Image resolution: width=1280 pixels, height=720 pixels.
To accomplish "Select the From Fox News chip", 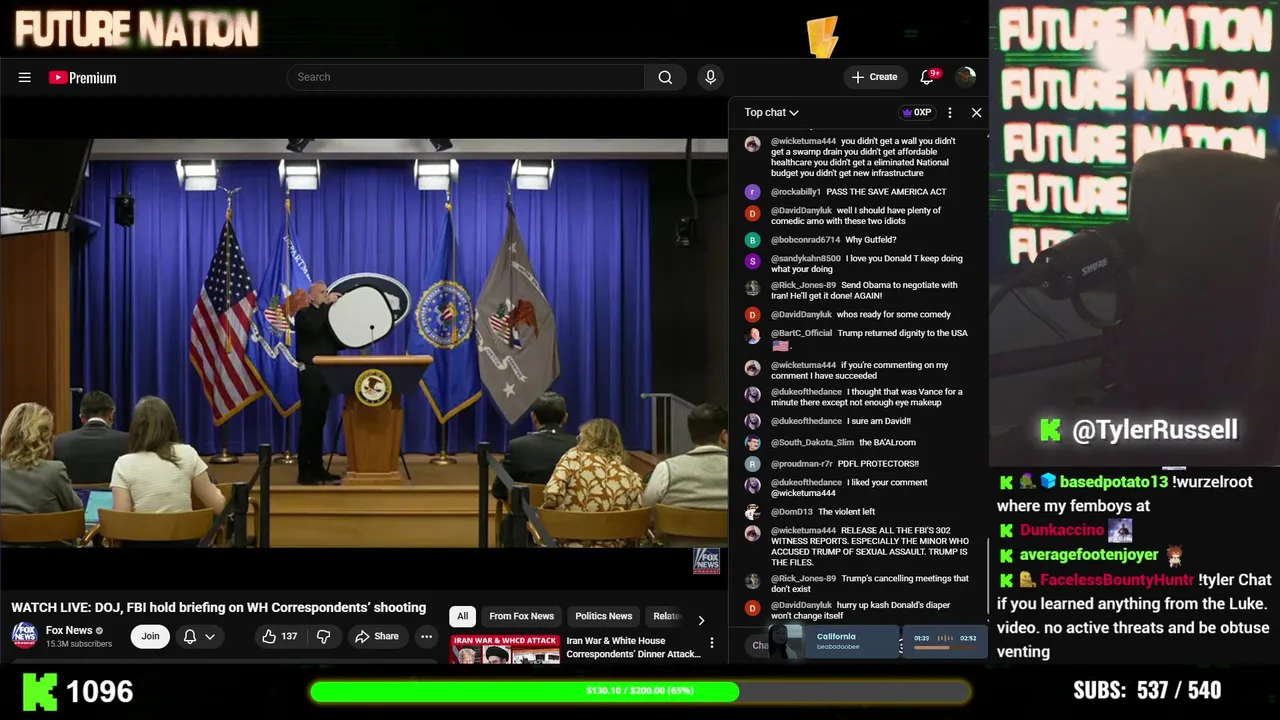I will (x=521, y=616).
